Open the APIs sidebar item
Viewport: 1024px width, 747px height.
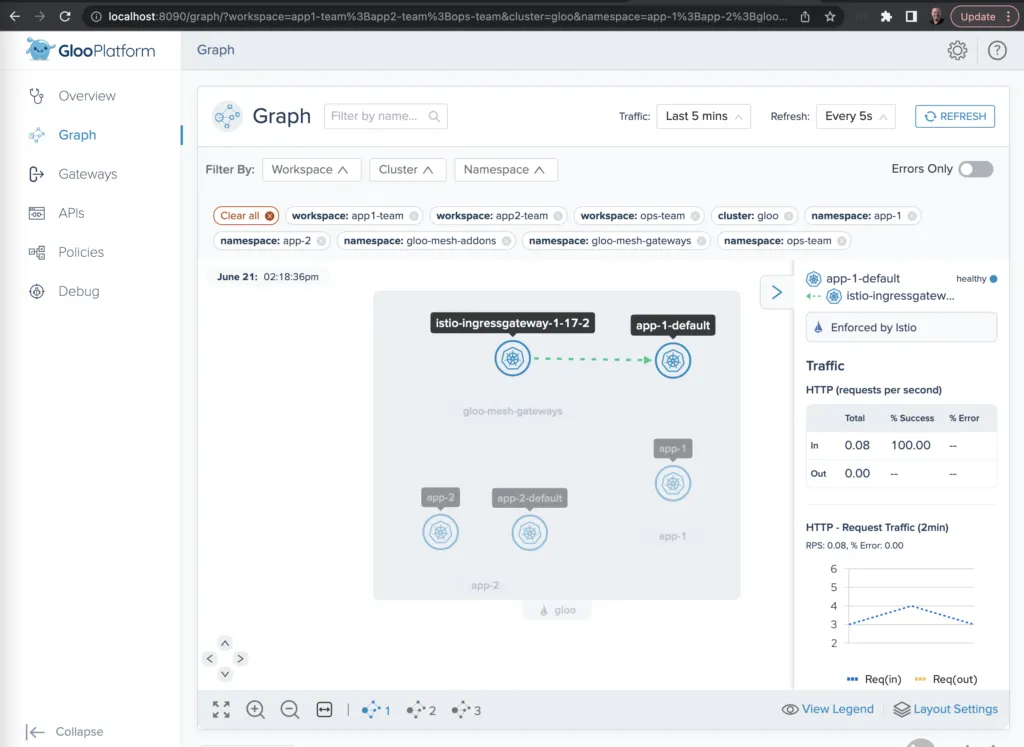click(71, 214)
